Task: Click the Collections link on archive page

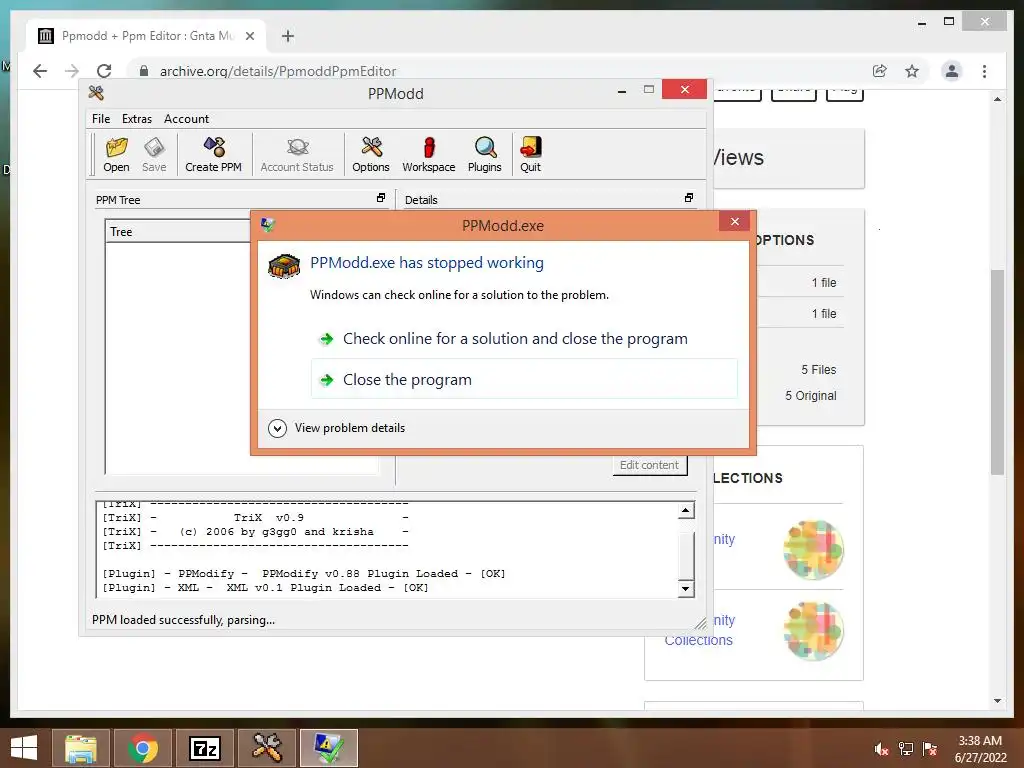Action: click(x=698, y=640)
